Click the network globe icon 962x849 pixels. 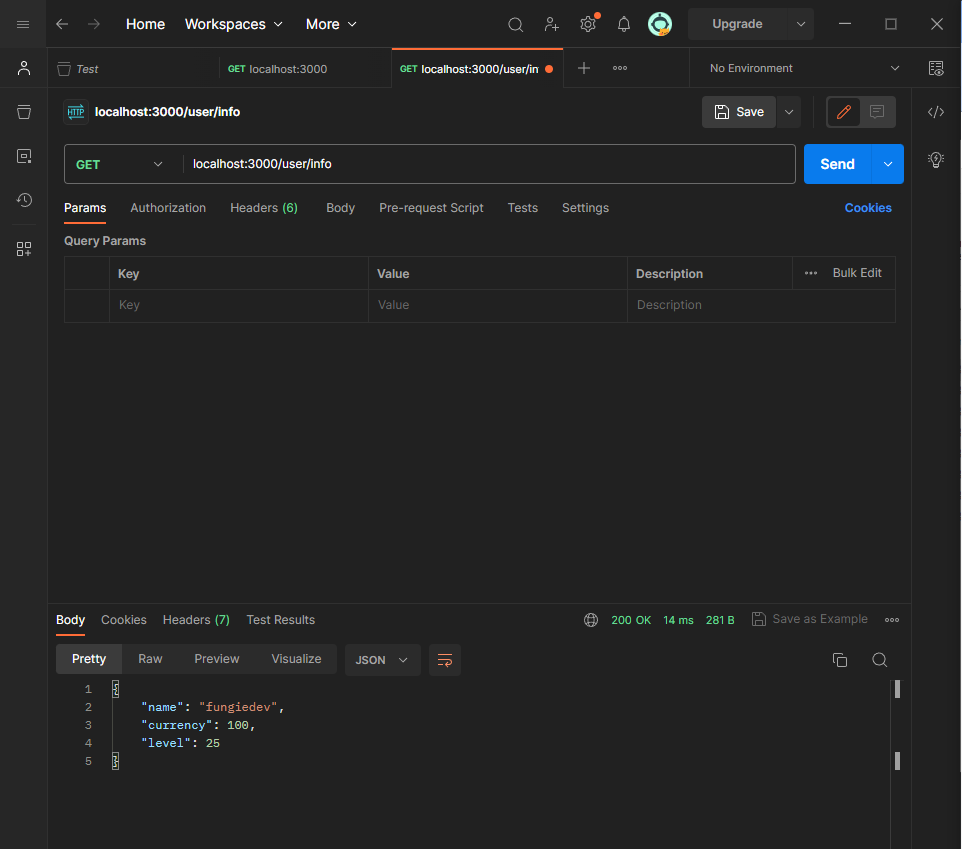tap(591, 620)
